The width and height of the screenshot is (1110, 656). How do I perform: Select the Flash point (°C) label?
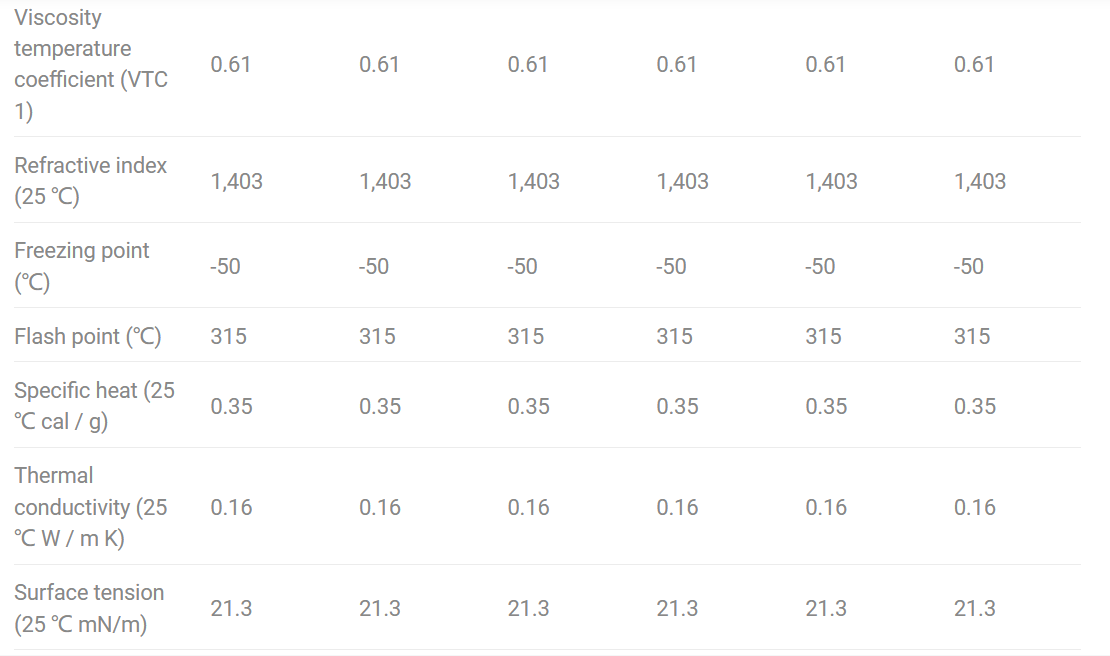[88, 336]
